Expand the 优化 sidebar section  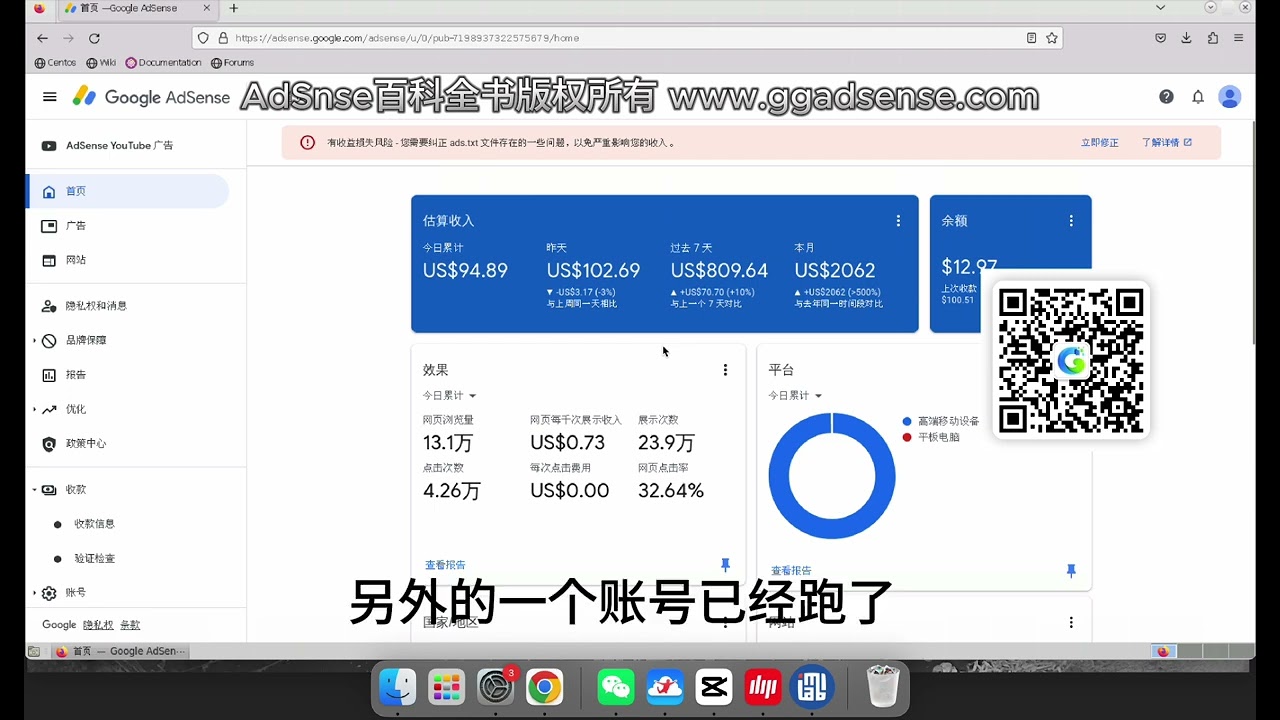(35, 409)
